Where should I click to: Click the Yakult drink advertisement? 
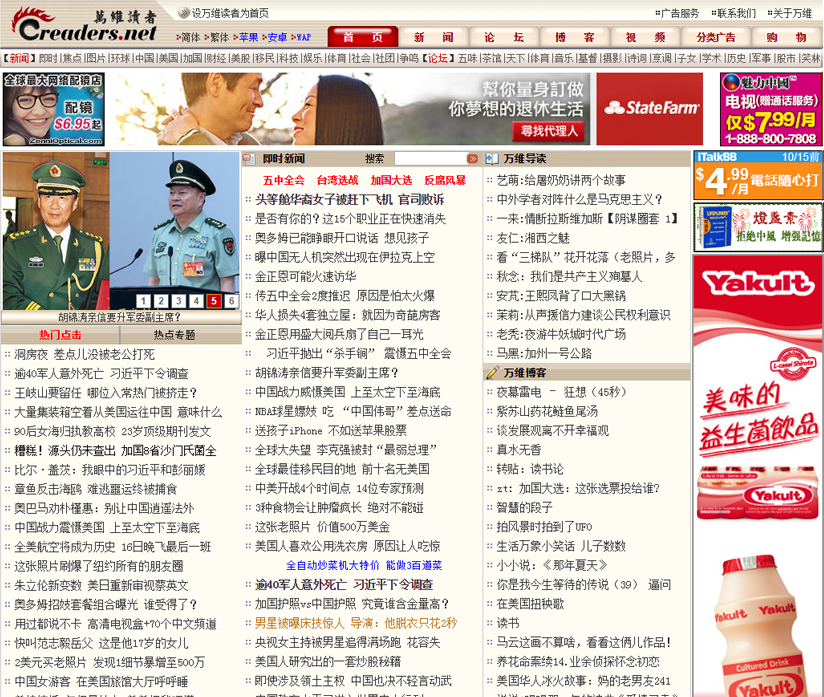(758, 476)
